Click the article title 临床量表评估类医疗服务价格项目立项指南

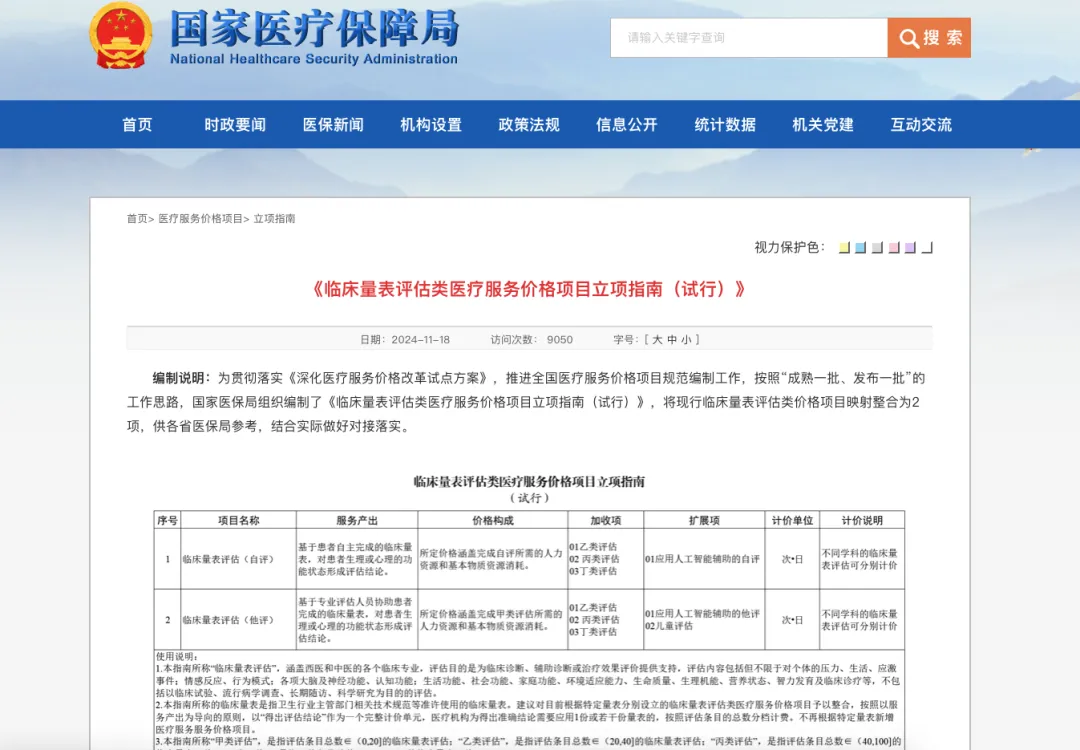540,290
